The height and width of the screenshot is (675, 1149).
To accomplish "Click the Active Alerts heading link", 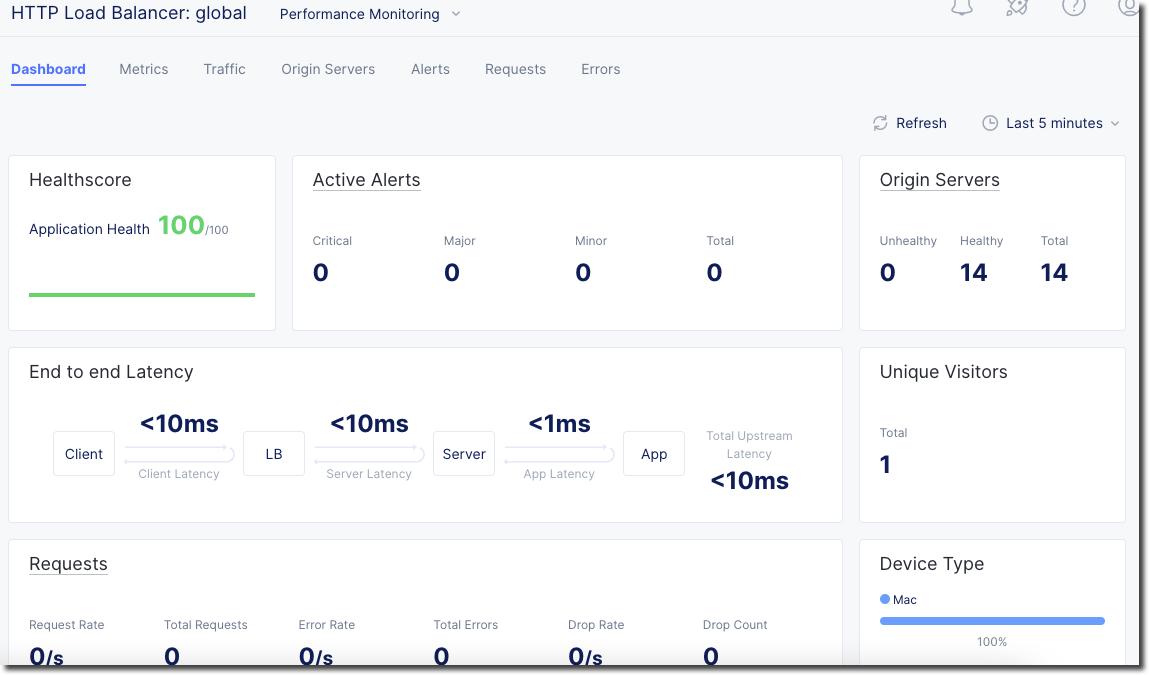I will (366, 180).
